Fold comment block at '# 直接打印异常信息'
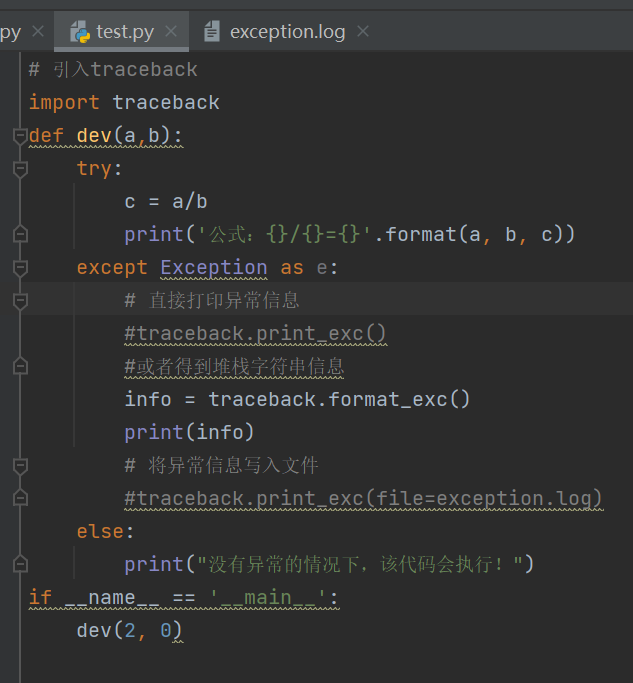 click(x=20, y=301)
